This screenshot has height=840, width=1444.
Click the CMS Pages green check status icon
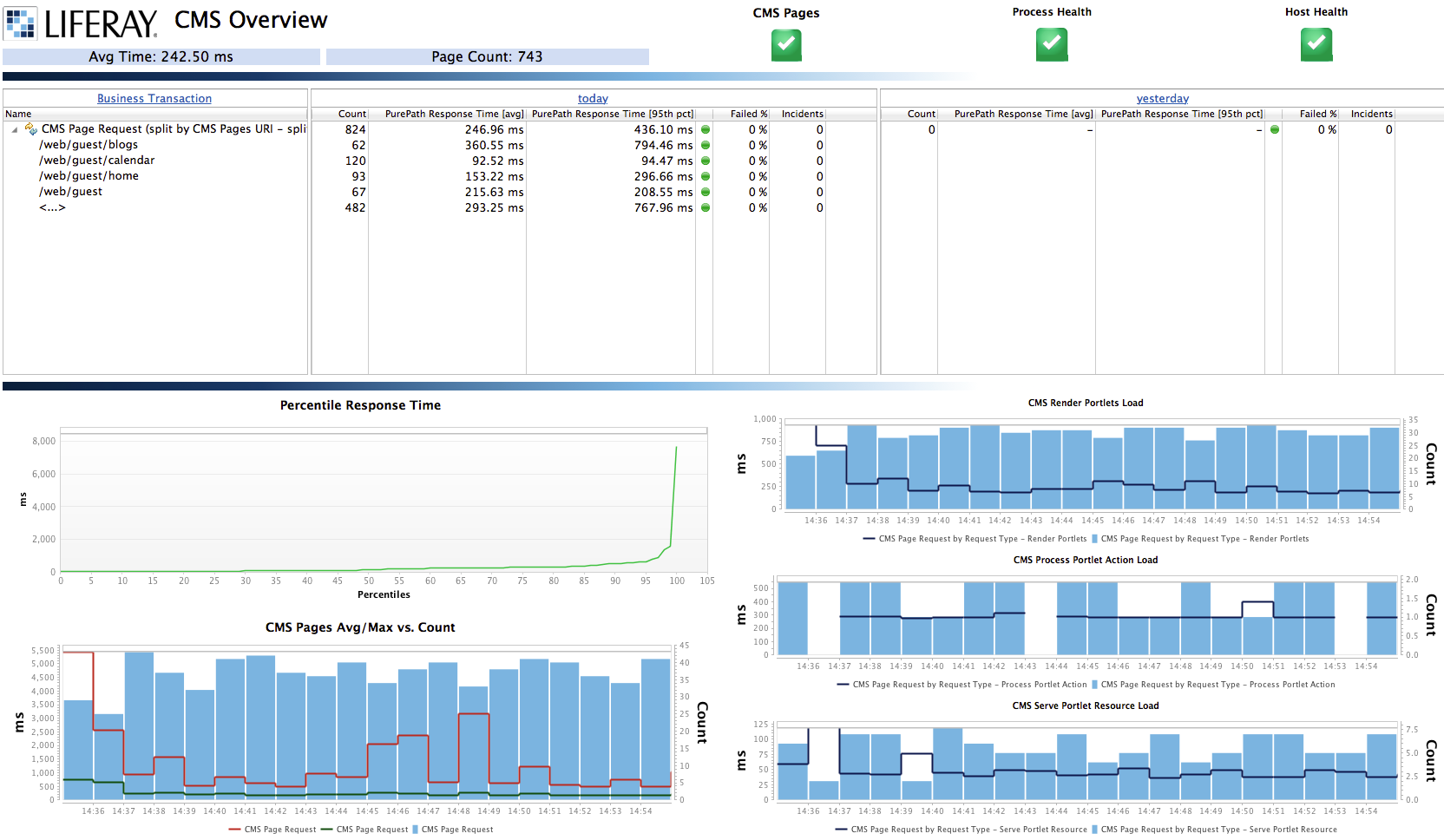[786, 45]
